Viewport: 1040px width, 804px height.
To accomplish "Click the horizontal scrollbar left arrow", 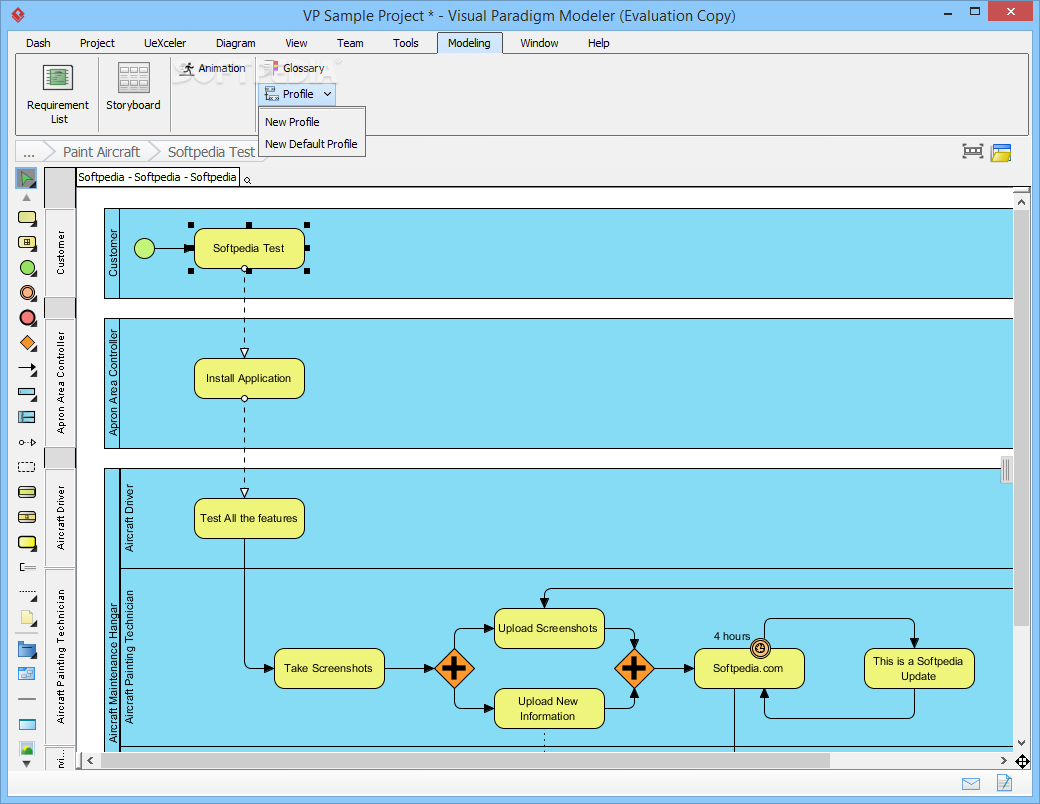I will pyautogui.click(x=90, y=761).
